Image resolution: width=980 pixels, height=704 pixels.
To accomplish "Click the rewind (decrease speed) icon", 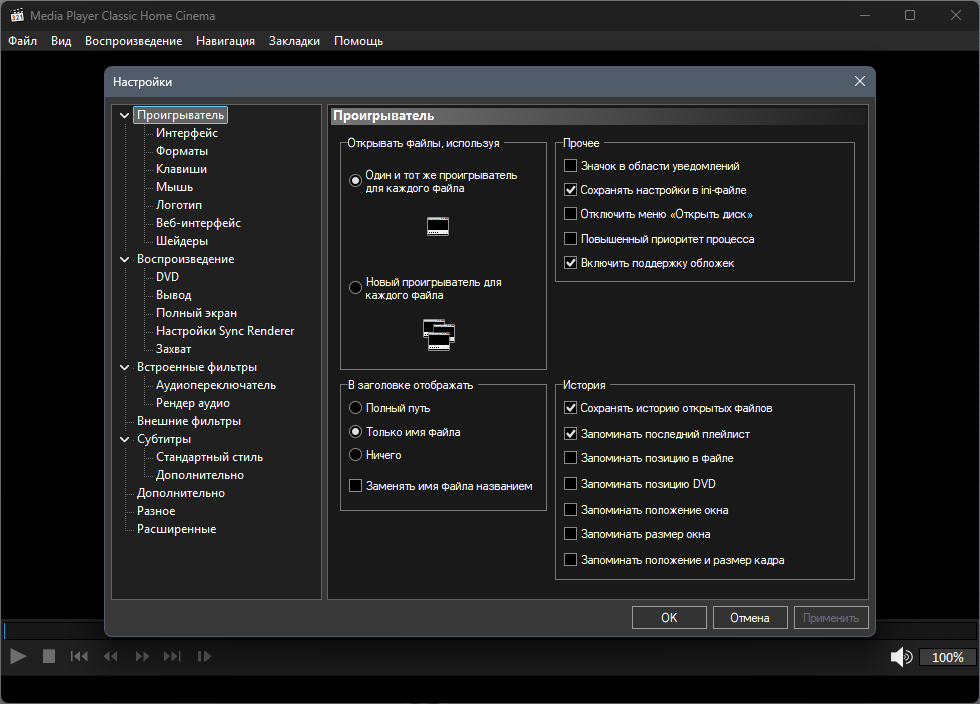I will 111,656.
